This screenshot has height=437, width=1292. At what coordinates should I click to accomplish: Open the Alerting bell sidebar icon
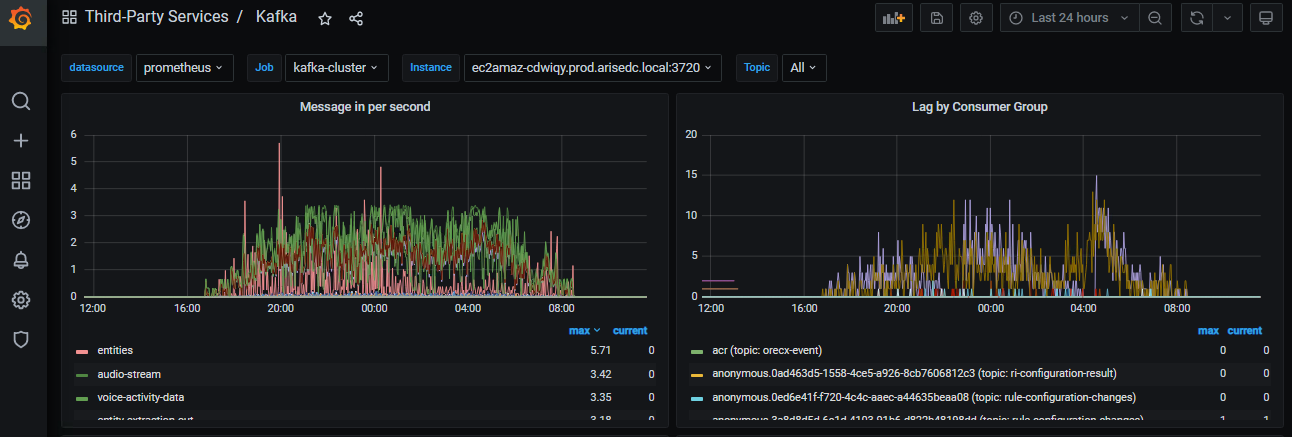tap(21, 260)
